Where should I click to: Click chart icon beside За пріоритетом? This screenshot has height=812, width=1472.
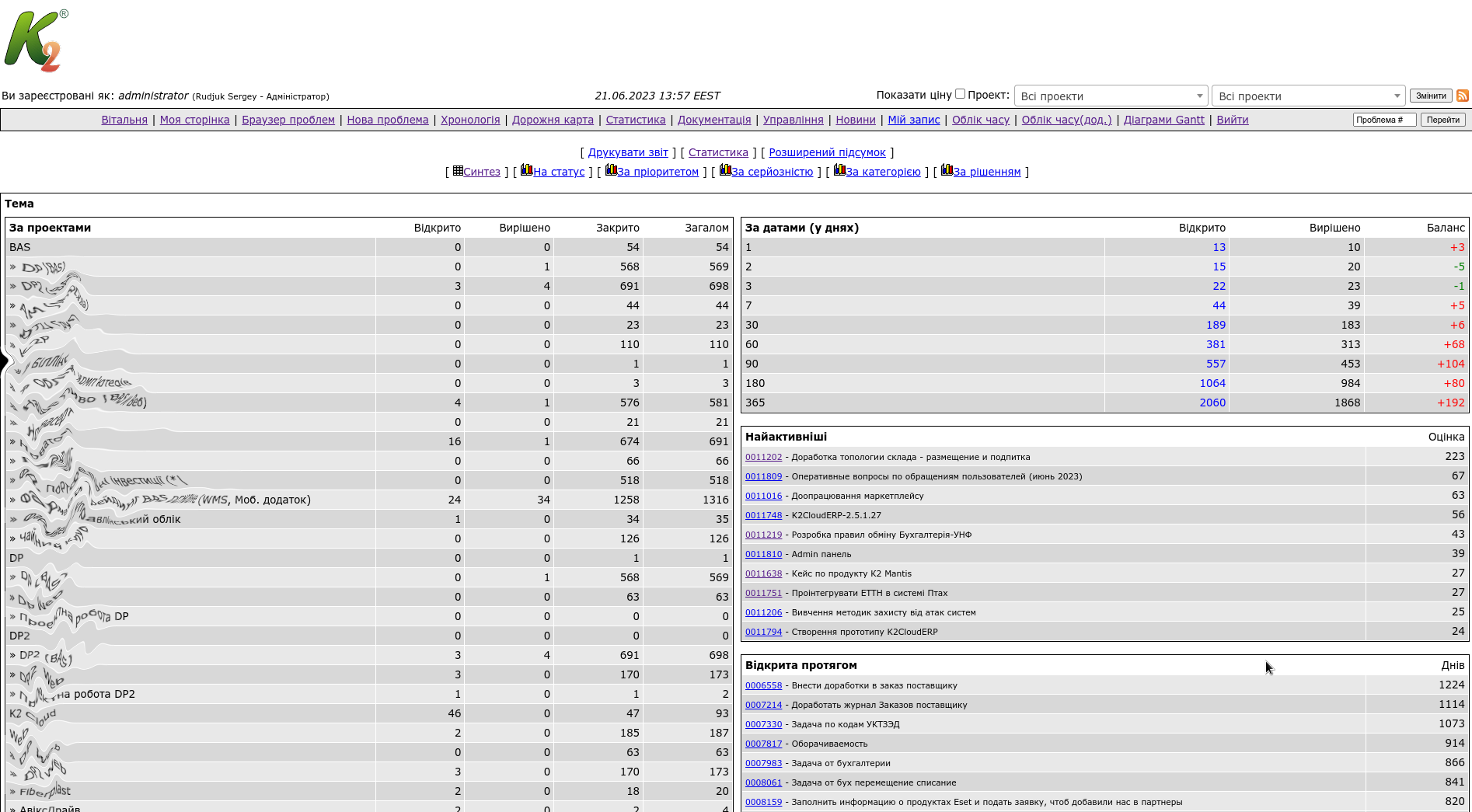click(x=611, y=169)
